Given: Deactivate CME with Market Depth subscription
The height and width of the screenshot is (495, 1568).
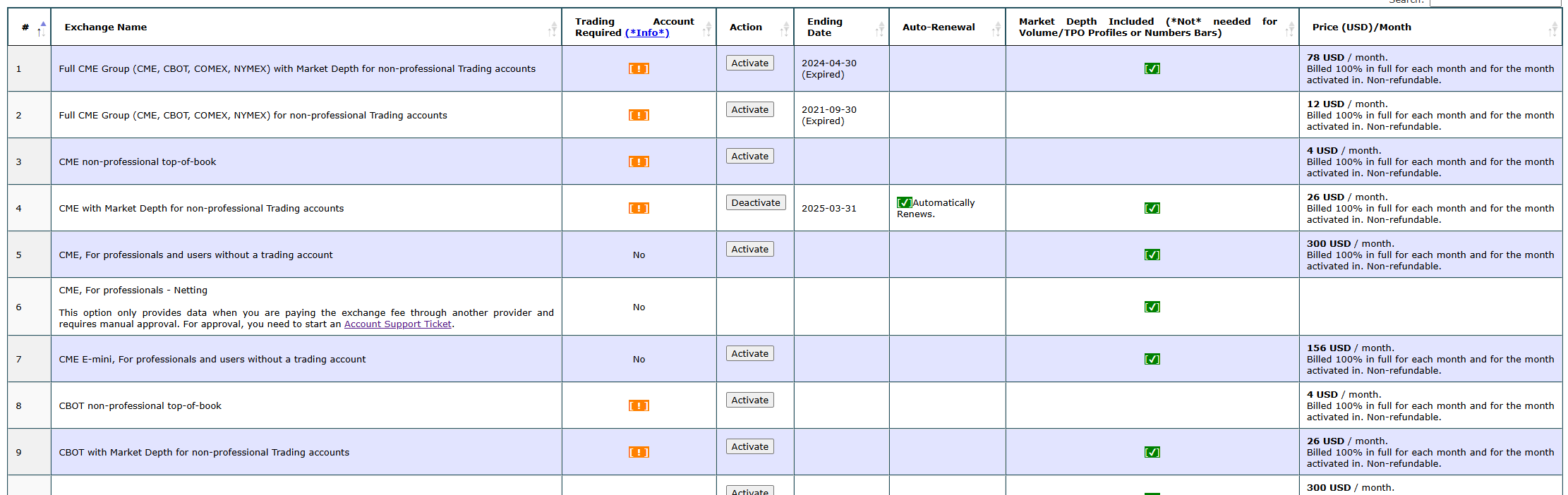Looking at the screenshot, I should [x=756, y=202].
